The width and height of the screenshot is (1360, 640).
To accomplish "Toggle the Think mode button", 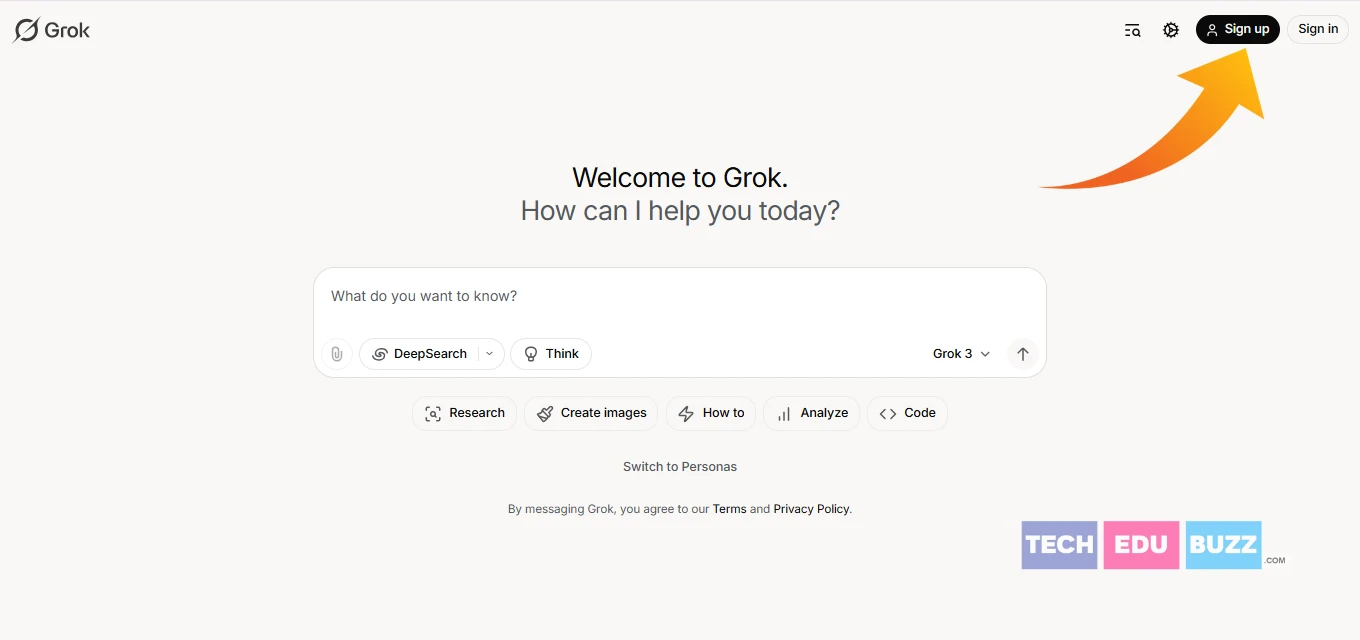I will 551,354.
